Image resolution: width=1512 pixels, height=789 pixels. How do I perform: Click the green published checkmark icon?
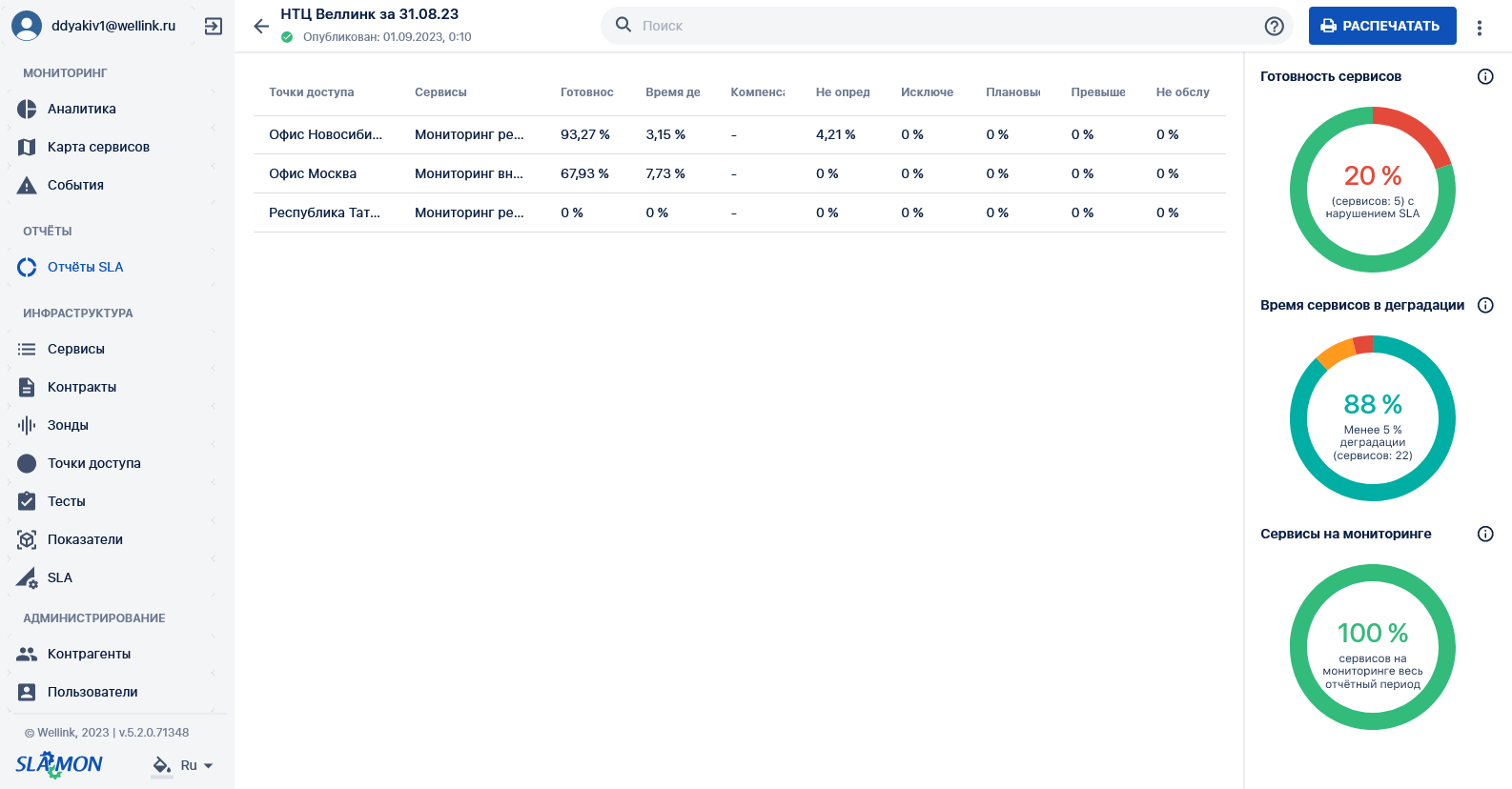pyautogui.click(x=287, y=37)
